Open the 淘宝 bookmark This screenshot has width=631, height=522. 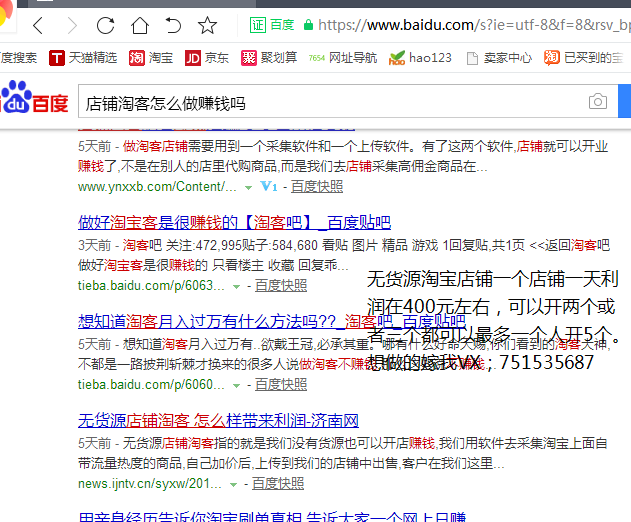(x=151, y=58)
